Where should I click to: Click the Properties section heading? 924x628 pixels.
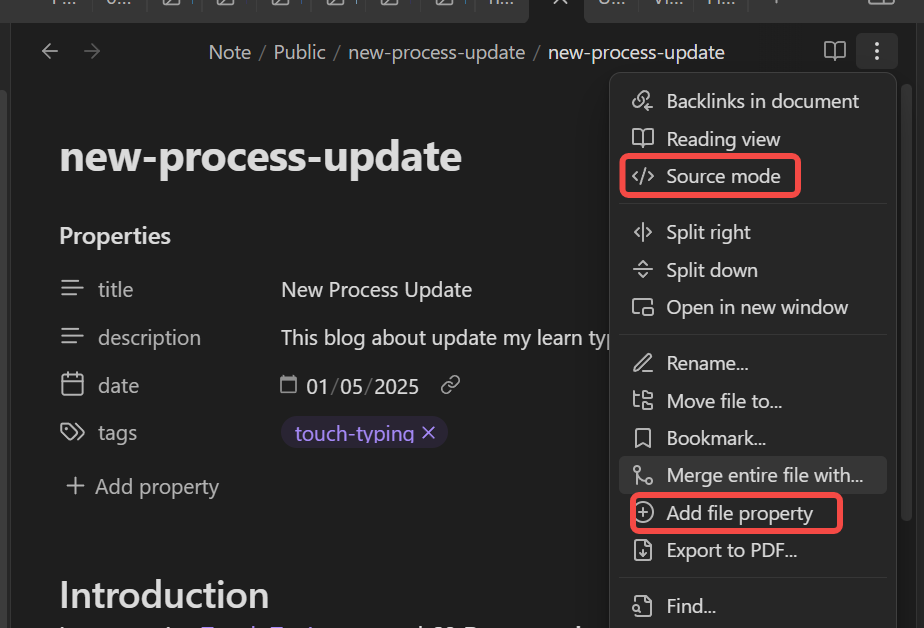[115, 236]
